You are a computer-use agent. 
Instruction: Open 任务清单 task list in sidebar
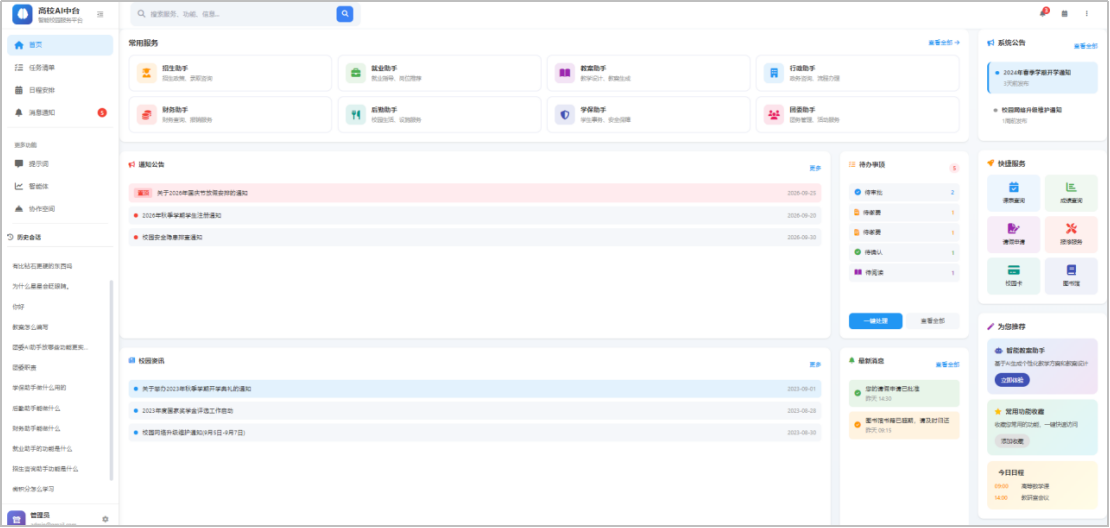pyautogui.click(x=60, y=67)
